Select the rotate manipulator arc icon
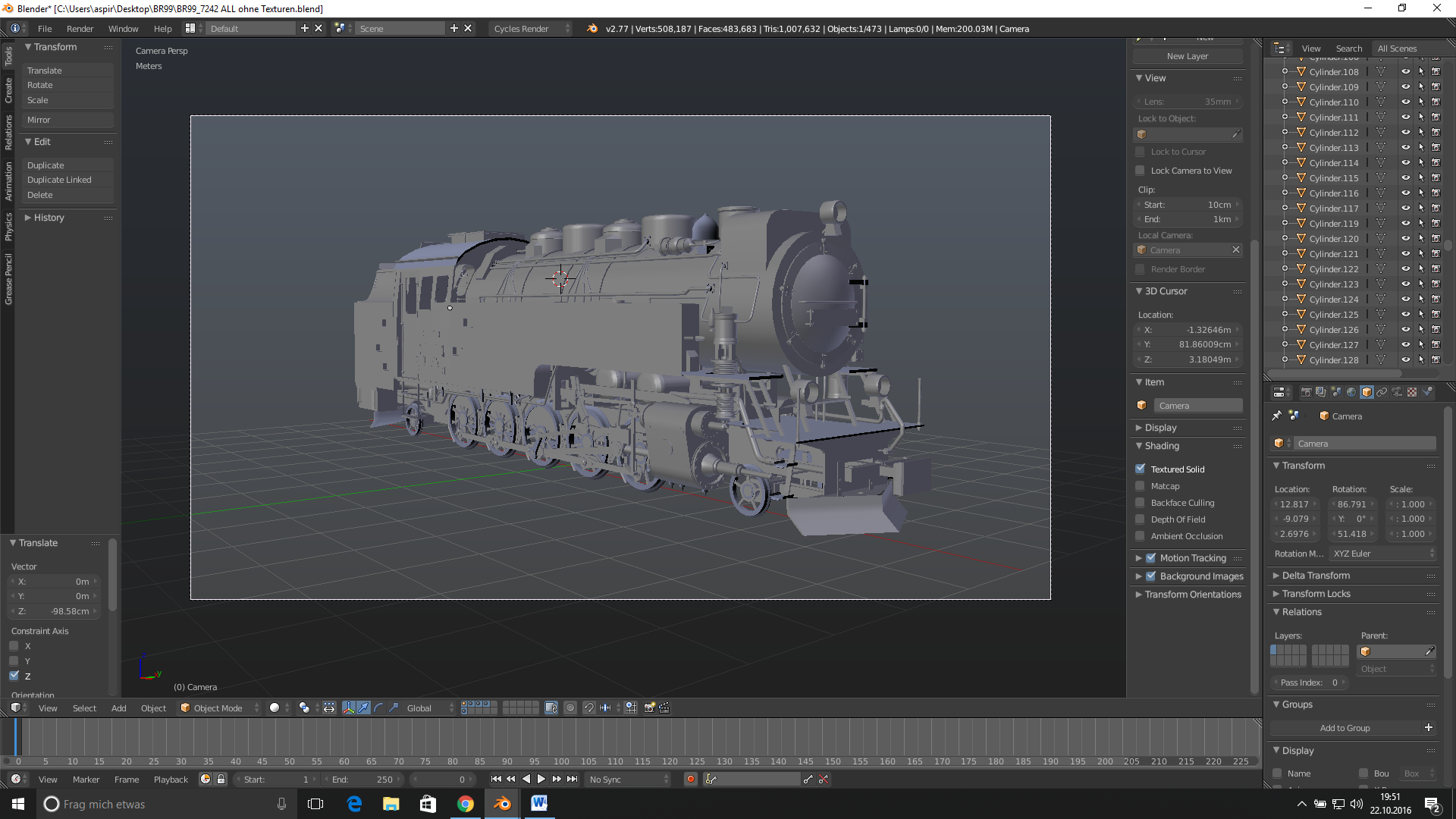1456x819 pixels. (x=379, y=708)
